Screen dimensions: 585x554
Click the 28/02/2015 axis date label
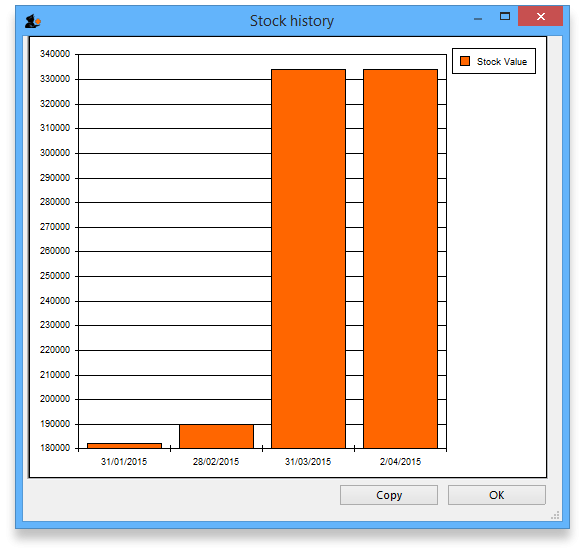click(x=216, y=461)
